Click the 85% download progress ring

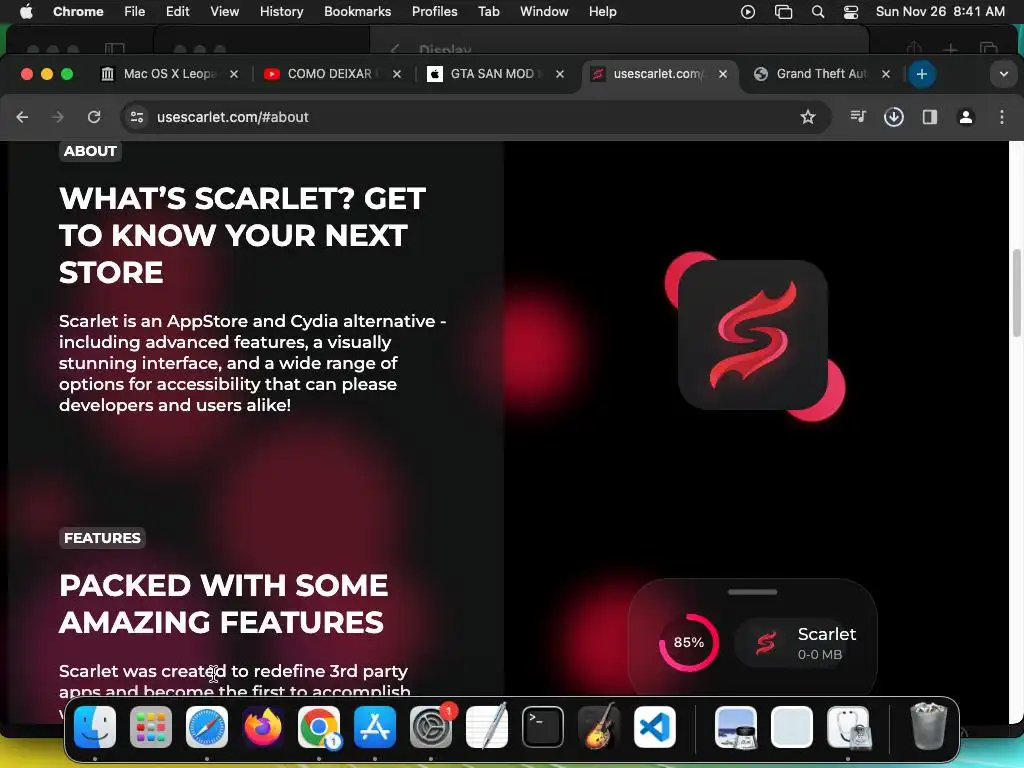pyautogui.click(x=688, y=643)
